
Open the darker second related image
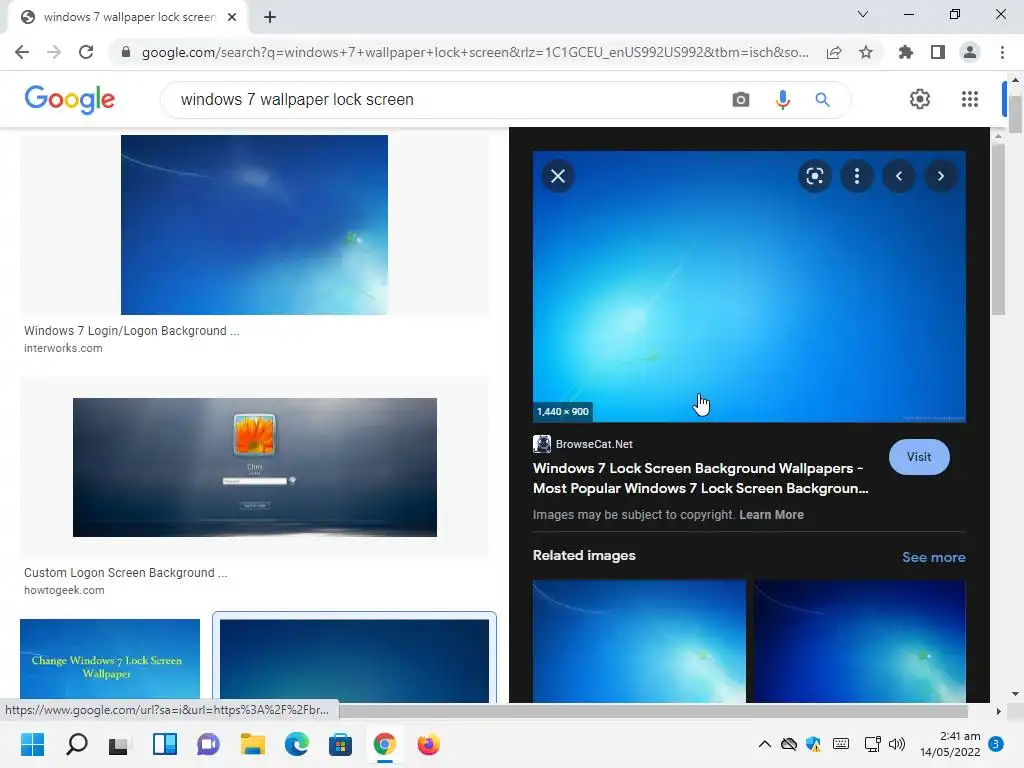coord(859,641)
